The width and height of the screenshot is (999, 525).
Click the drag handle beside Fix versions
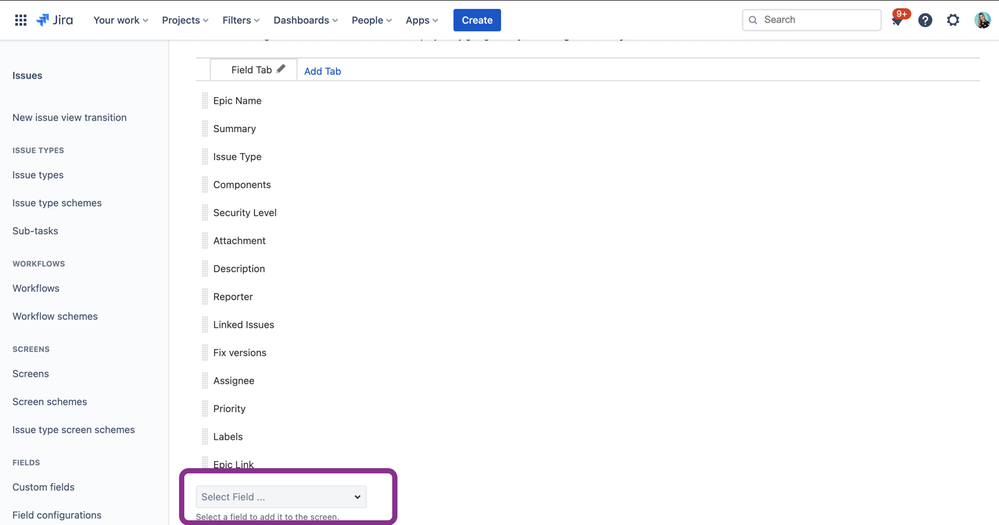click(x=205, y=352)
